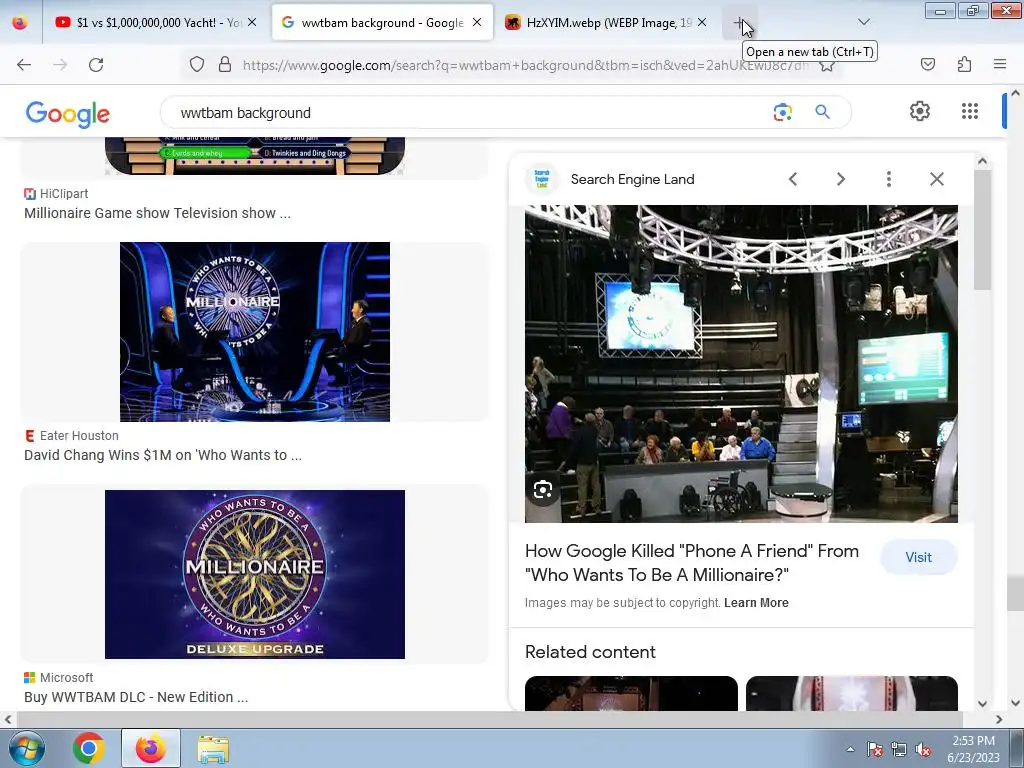Screen dimensions: 1024x768
Task: Open 'David Chang Wins $1M' result
Action: point(163,455)
